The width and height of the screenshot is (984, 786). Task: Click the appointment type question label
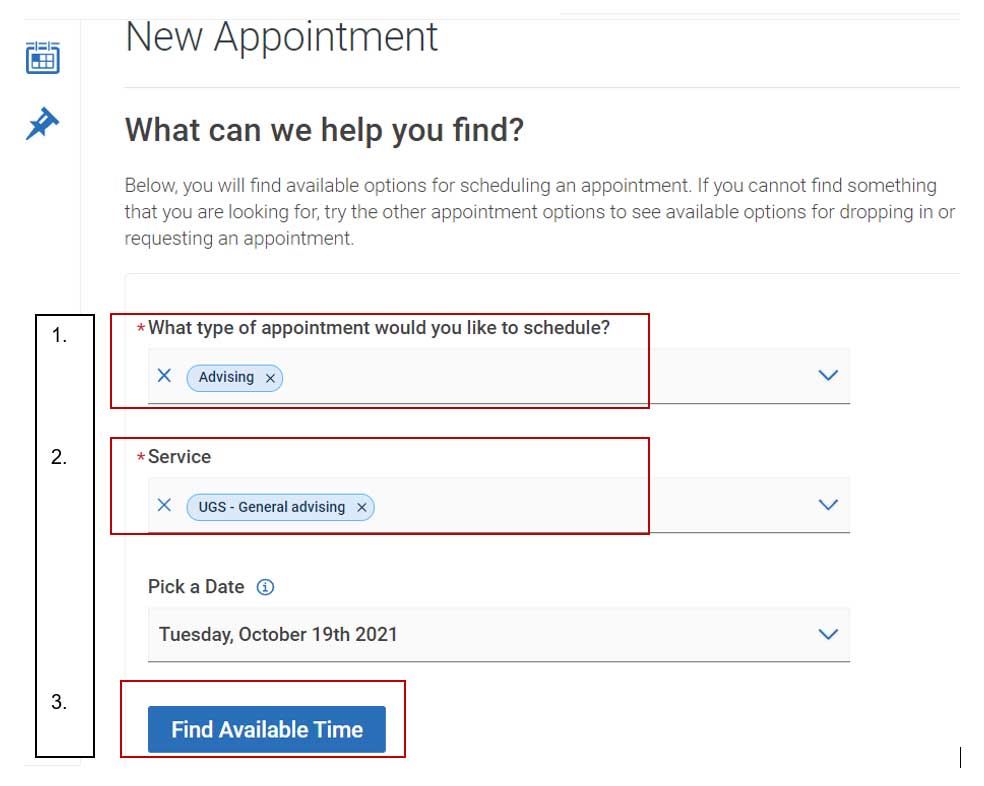pos(379,328)
